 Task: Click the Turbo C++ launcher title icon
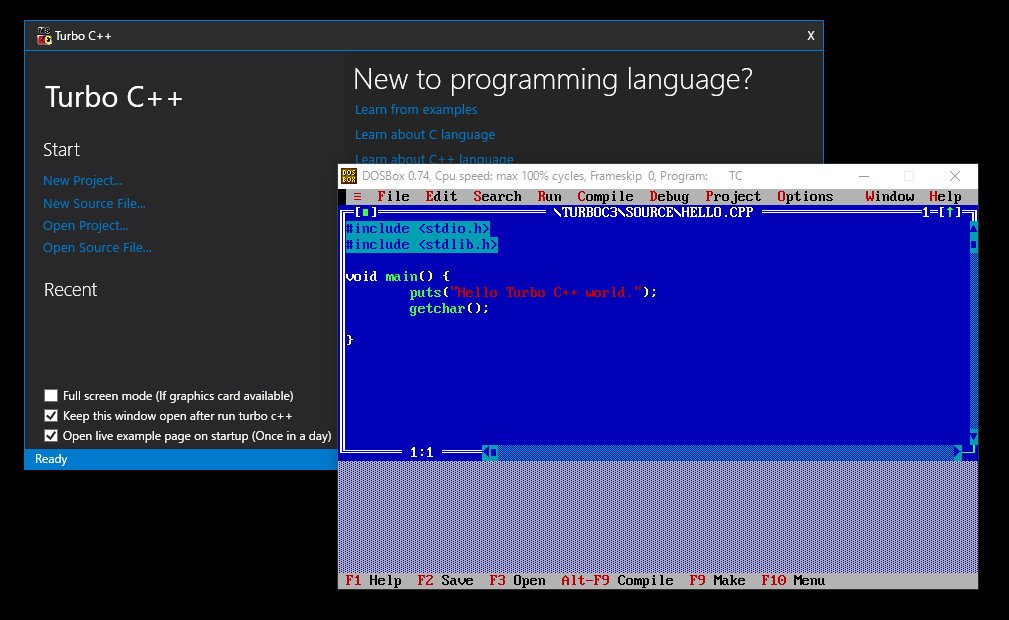click(44, 36)
